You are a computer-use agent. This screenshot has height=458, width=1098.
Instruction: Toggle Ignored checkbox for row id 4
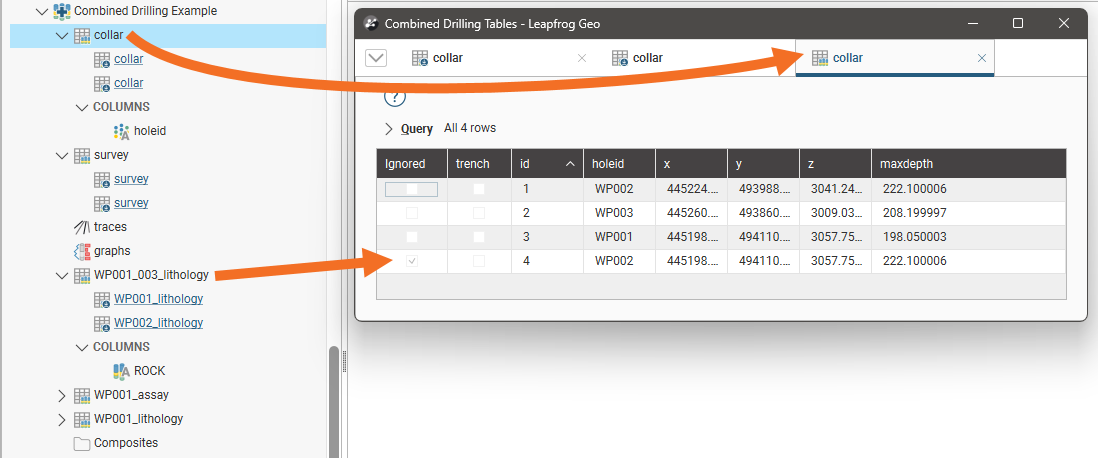(412, 261)
